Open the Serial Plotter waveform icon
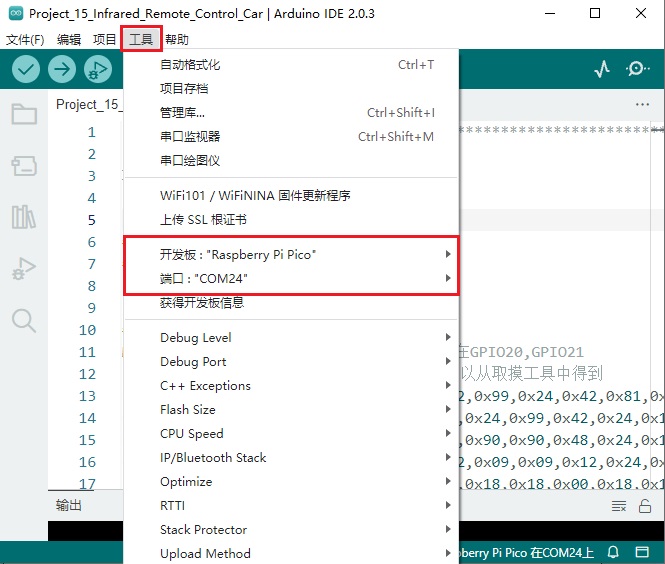 pos(602,69)
